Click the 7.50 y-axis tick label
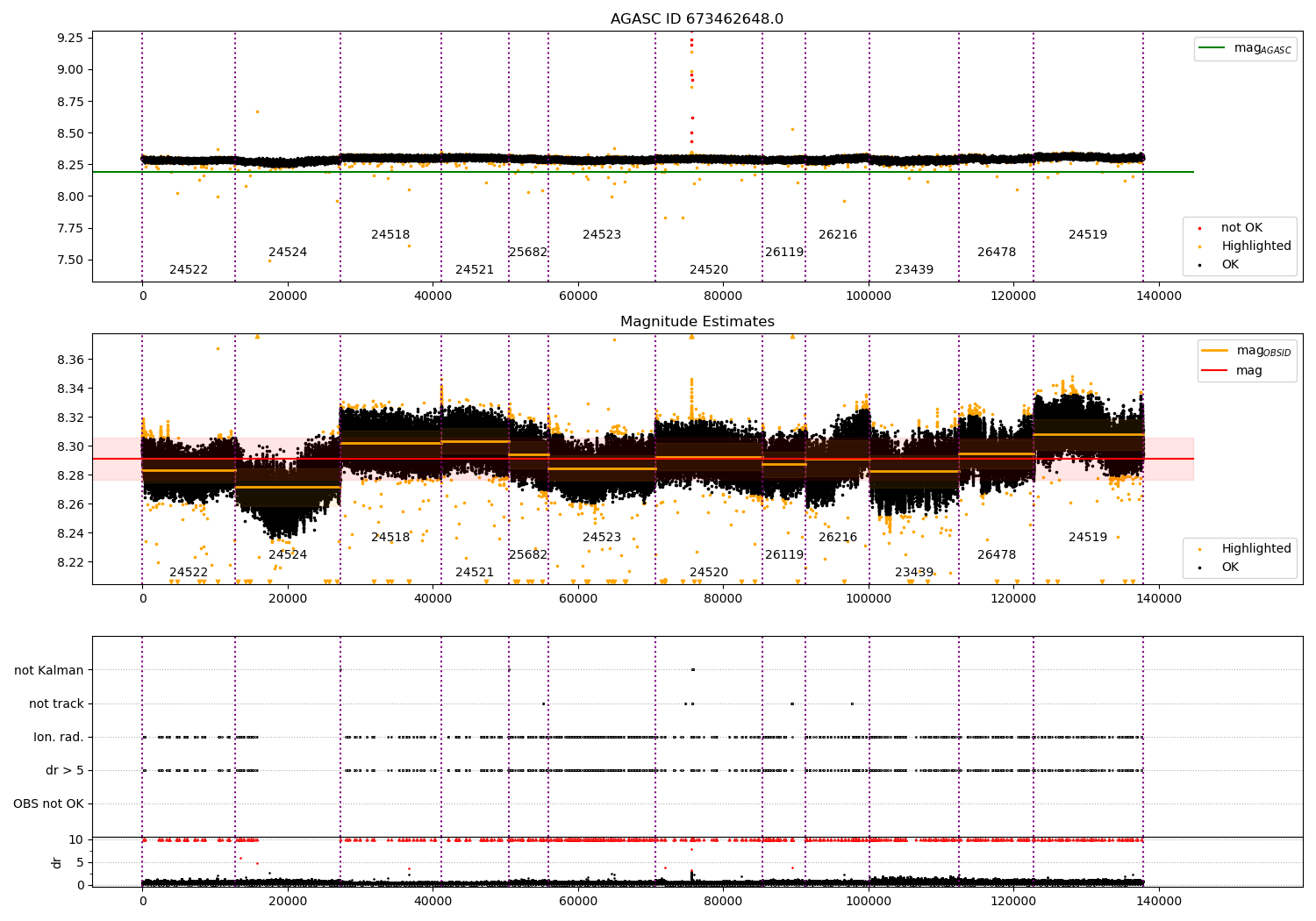1316x921 pixels. 70,260
